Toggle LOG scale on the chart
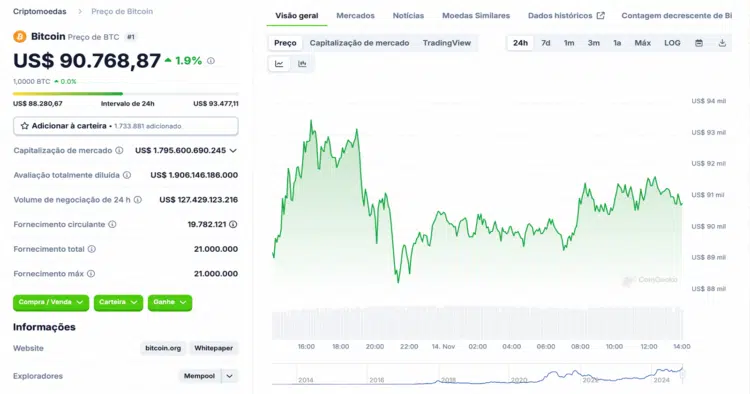750x394 pixels. (672, 43)
